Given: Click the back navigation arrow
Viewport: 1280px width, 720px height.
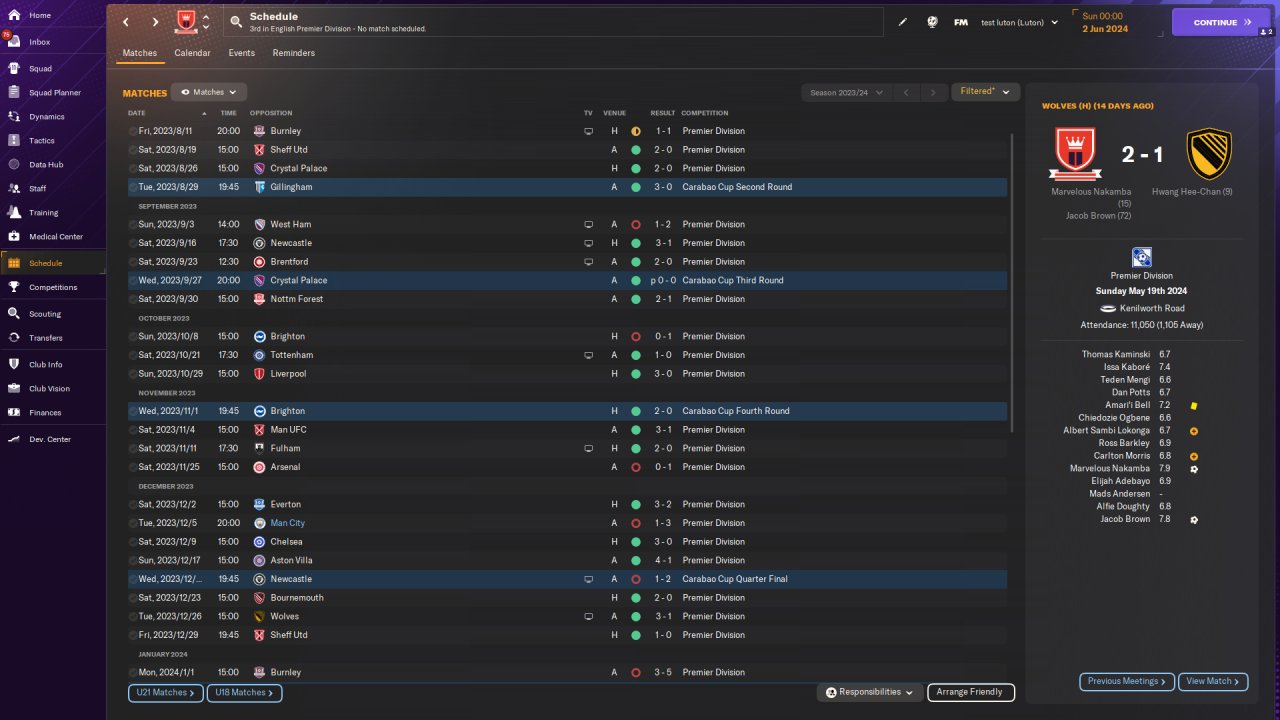Looking at the screenshot, I should [x=125, y=22].
